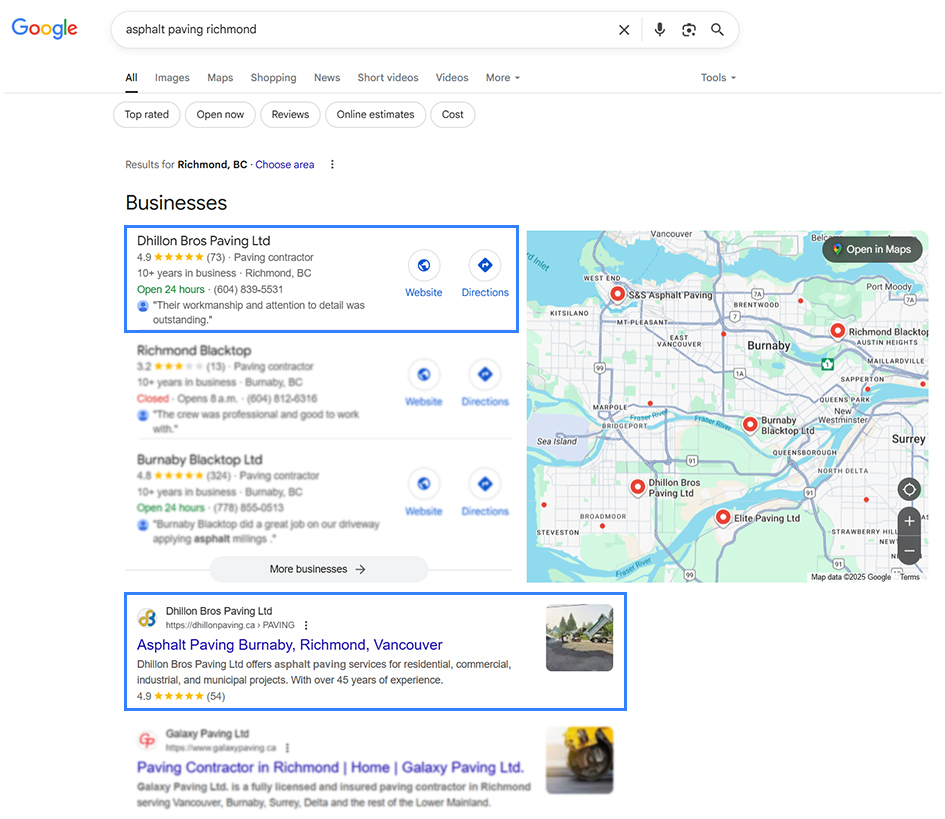Click the Galaxy Paving Ltd site favicon
The image size is (945, 819).
147,740
